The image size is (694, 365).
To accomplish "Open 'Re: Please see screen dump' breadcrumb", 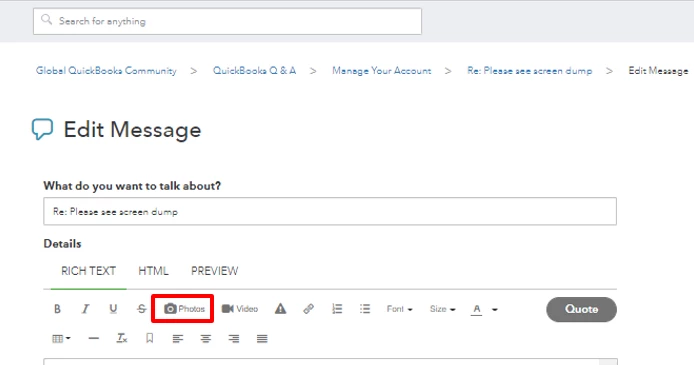I will click(529, 71).
